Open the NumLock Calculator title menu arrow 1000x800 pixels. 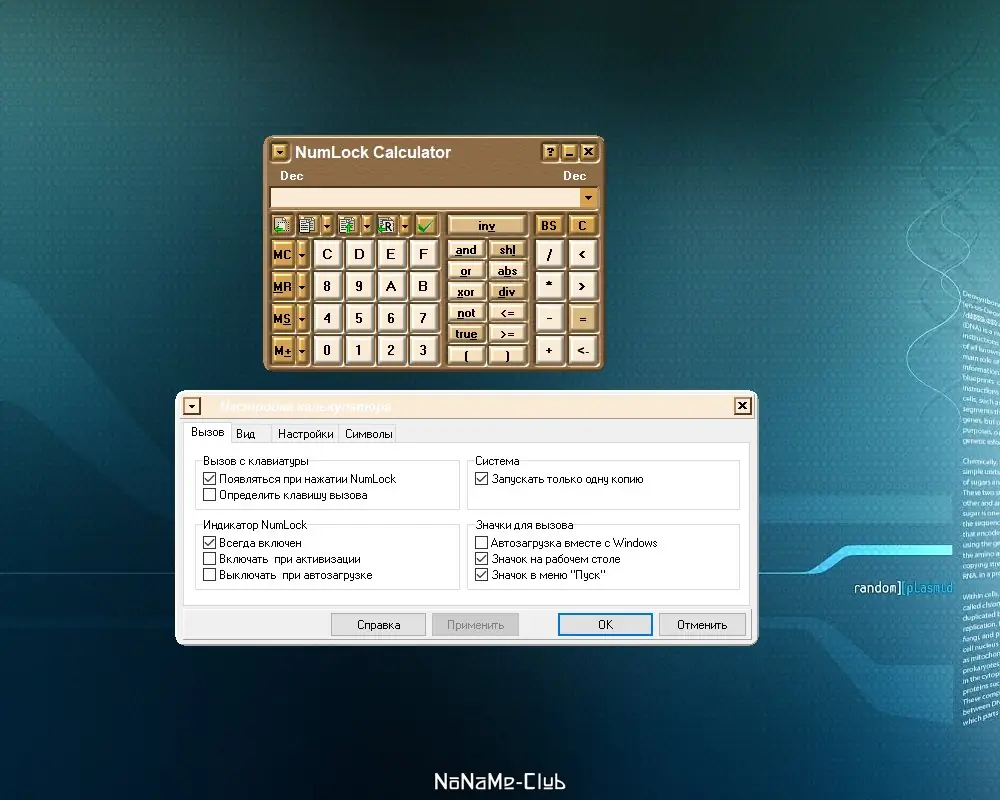pos(279,152)
